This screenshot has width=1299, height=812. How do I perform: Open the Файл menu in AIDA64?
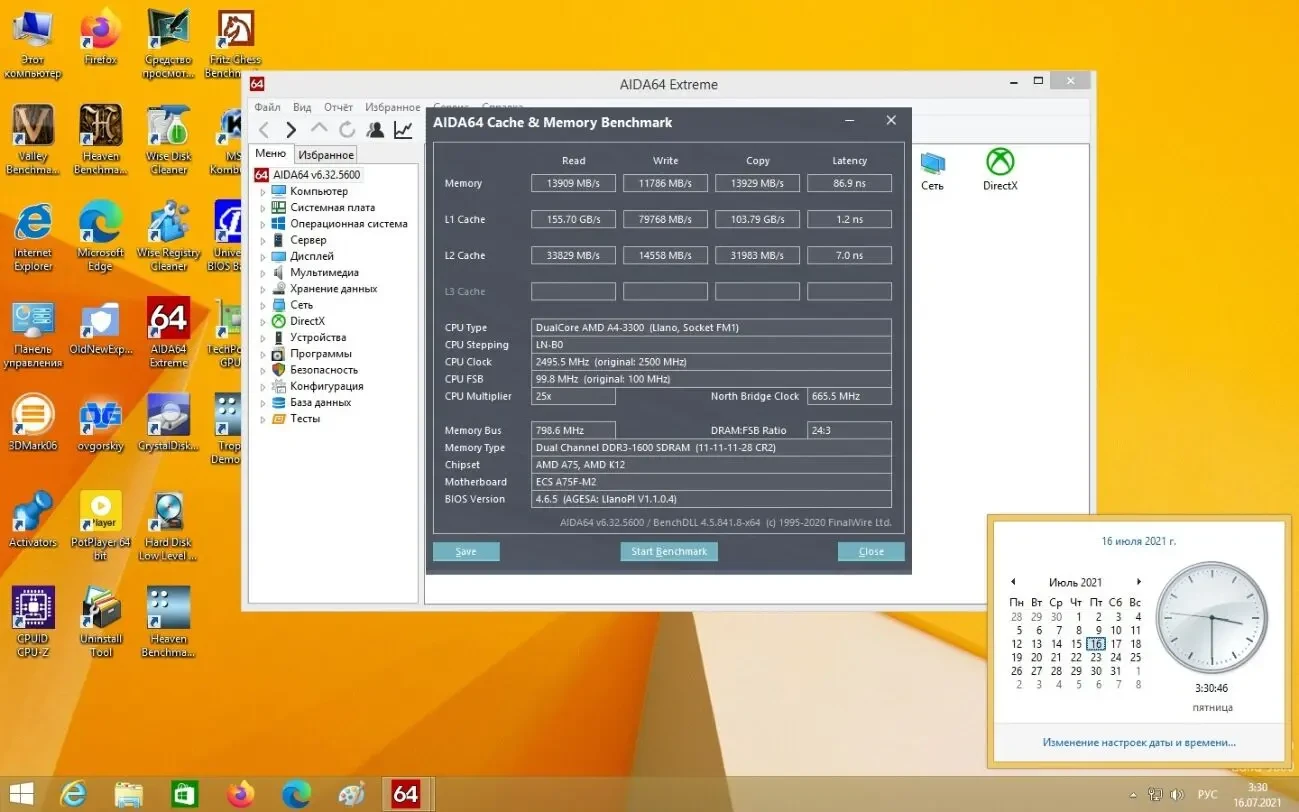[266, 106]
